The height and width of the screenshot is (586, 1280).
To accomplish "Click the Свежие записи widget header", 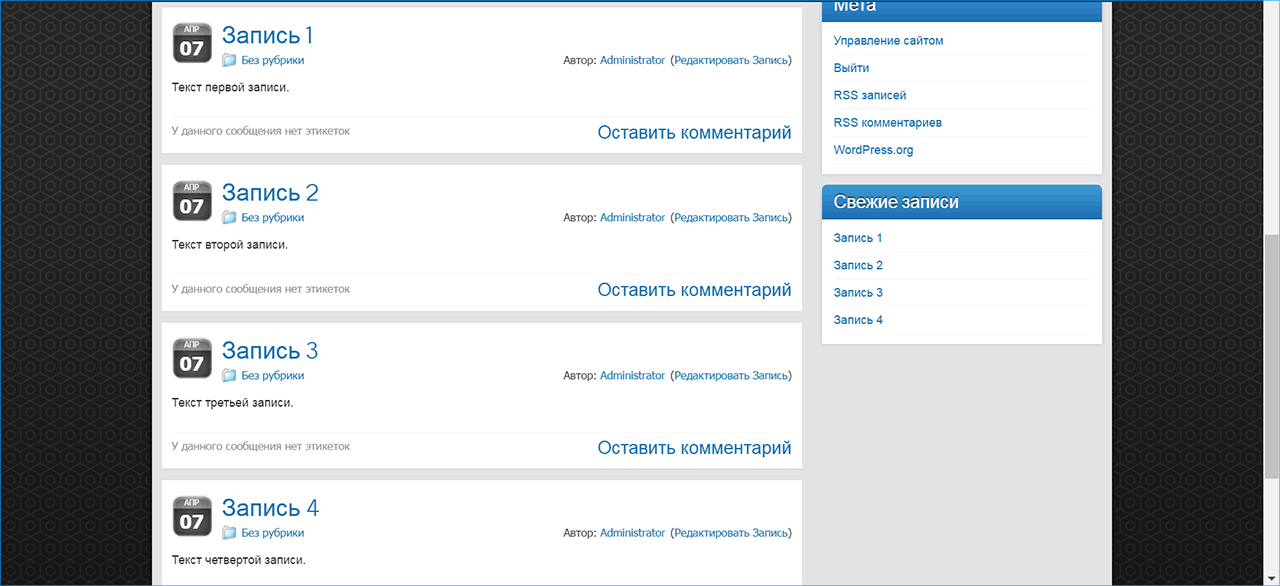I will coord(962,202).
